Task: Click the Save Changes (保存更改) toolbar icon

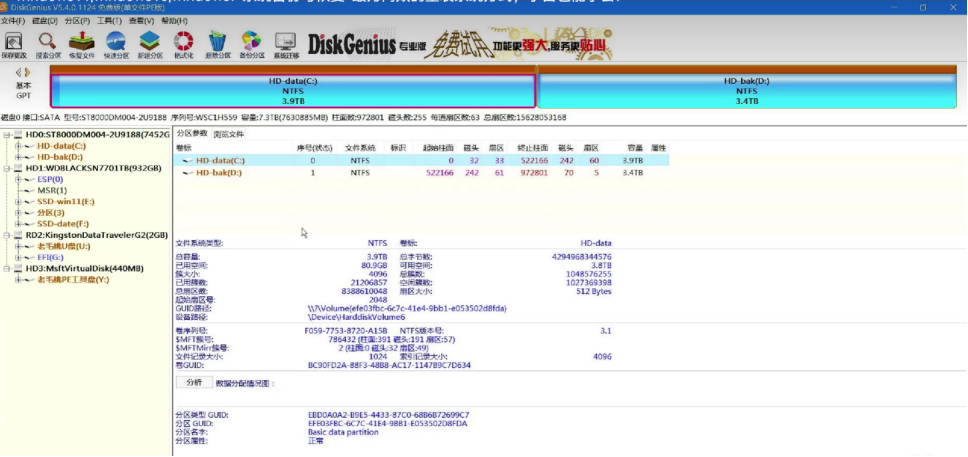Action: pos(14,41)
